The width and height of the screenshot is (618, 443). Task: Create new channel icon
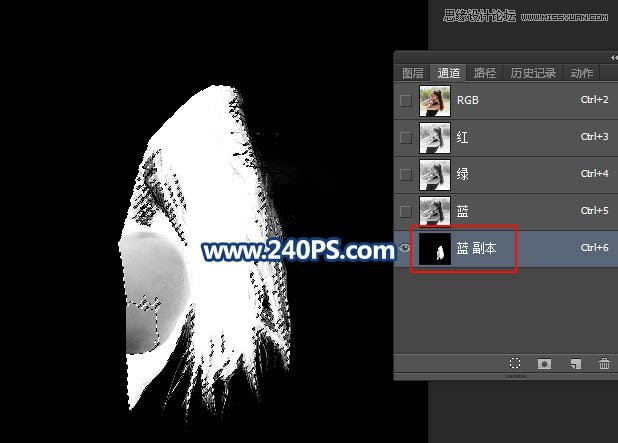pyautogui.click(x=575, y=363)
